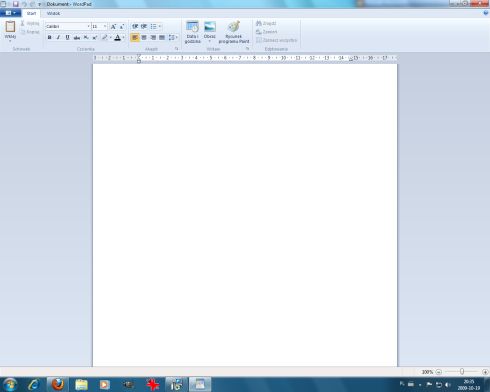The width and height of the screenshot is (490, 392).
Task: Open the Calibri font family dropdown
Action: (x=88, y=26)
